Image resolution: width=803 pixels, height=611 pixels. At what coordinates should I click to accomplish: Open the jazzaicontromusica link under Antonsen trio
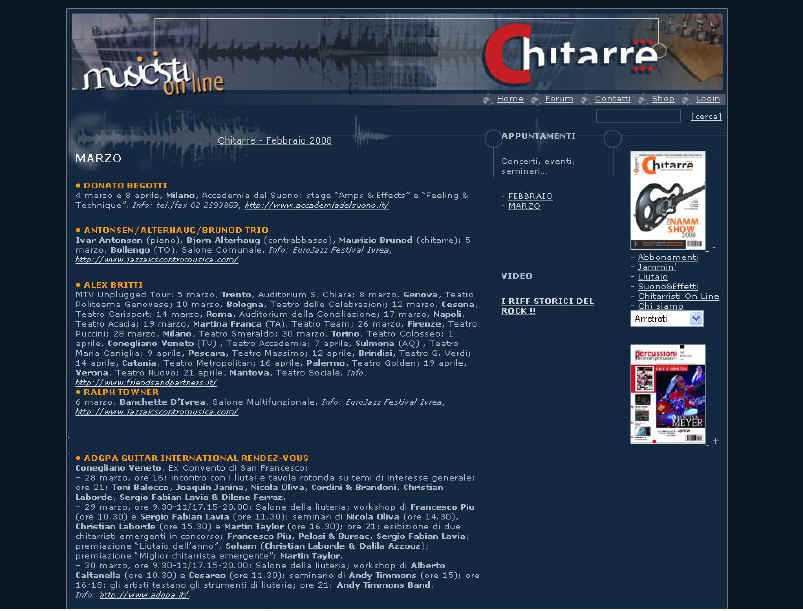tap(157, 259)
